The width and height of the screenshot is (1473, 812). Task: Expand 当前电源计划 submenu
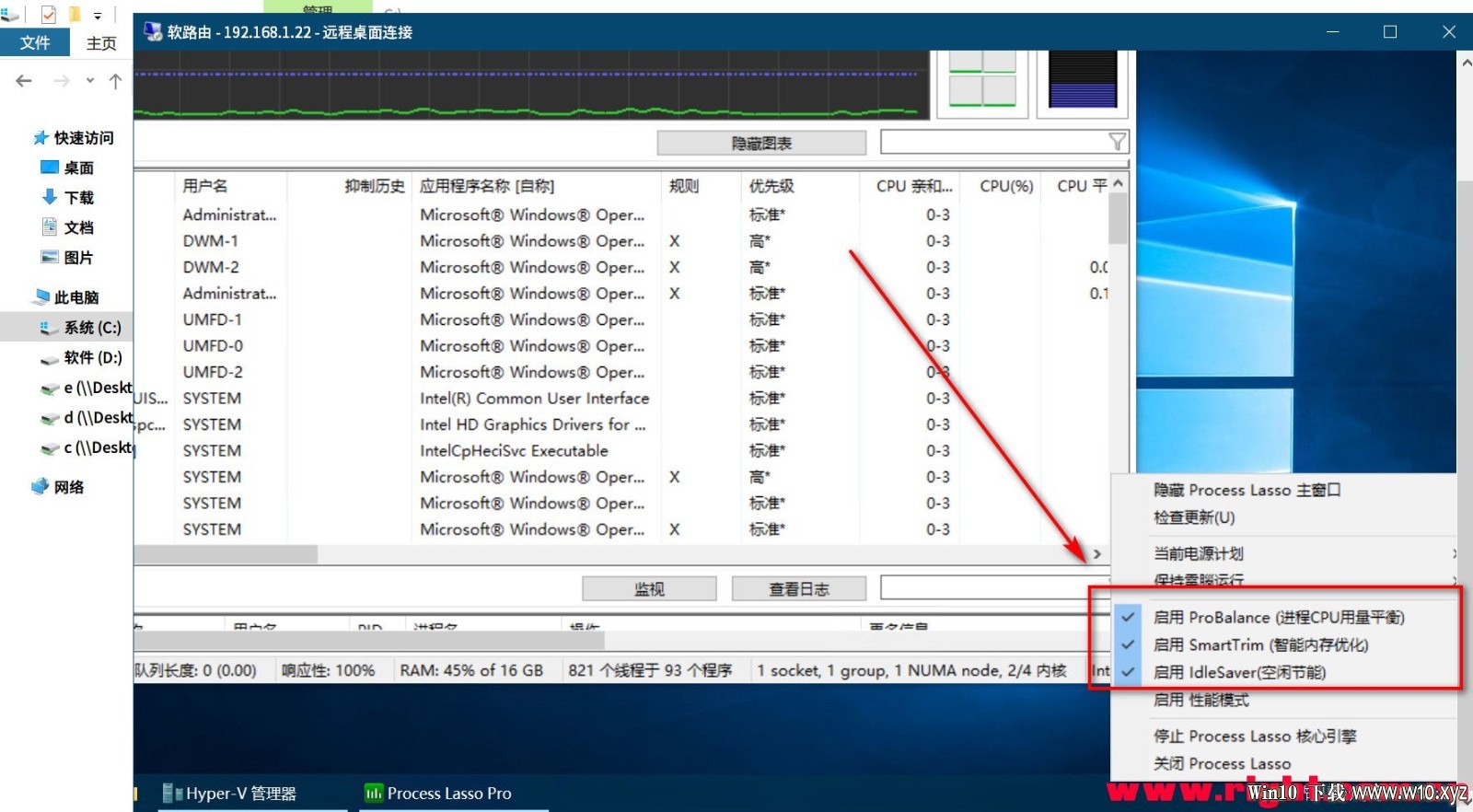tap(1284, 553)
